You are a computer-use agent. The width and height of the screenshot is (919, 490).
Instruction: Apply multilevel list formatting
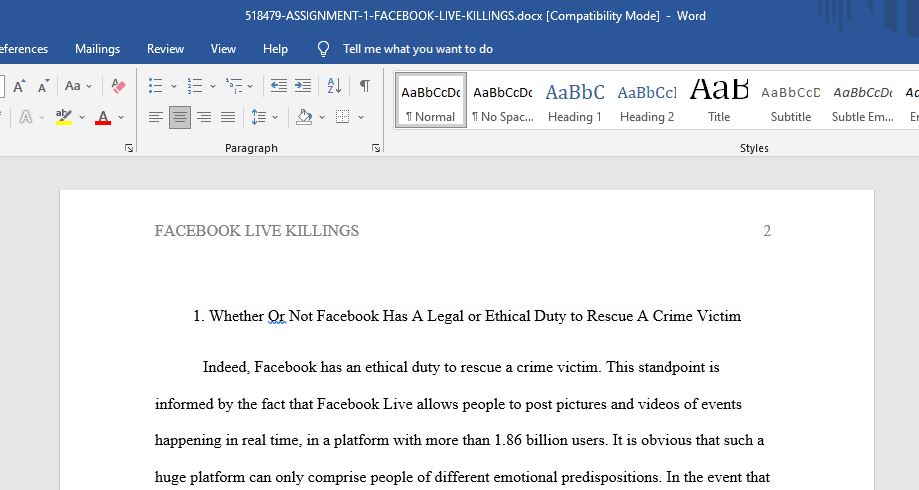pyautogui.click(x=234, y=86)
